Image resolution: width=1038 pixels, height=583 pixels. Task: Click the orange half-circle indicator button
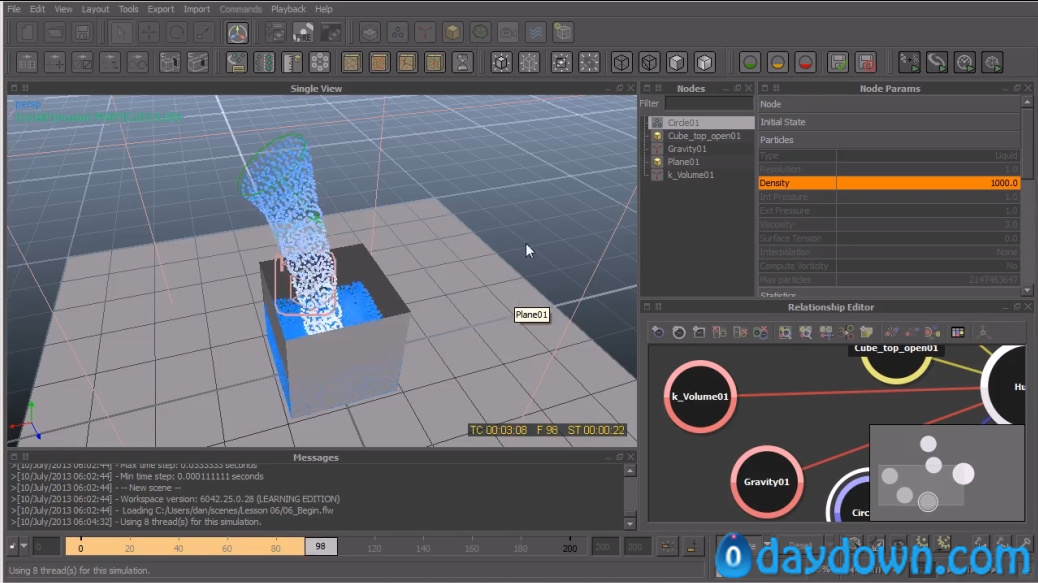point(778,63)
